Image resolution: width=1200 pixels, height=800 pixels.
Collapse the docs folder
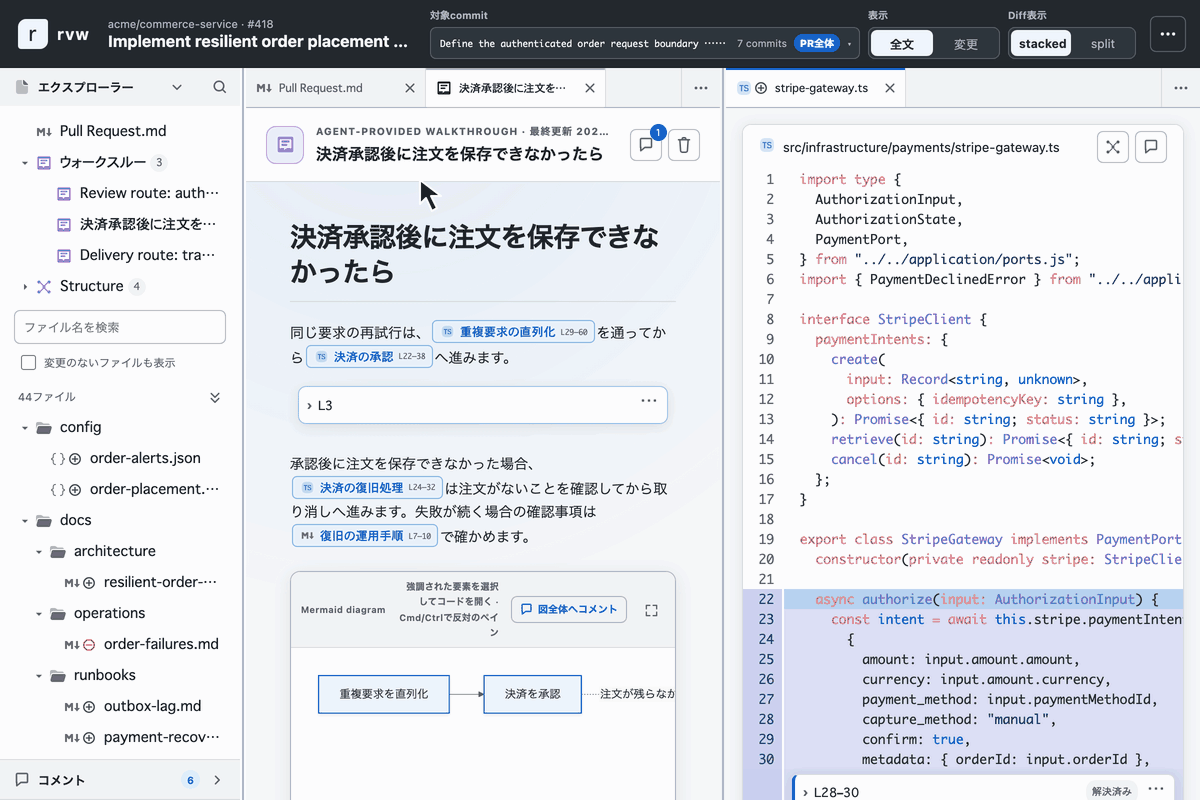pyautogui.click(x=25, y=520)
